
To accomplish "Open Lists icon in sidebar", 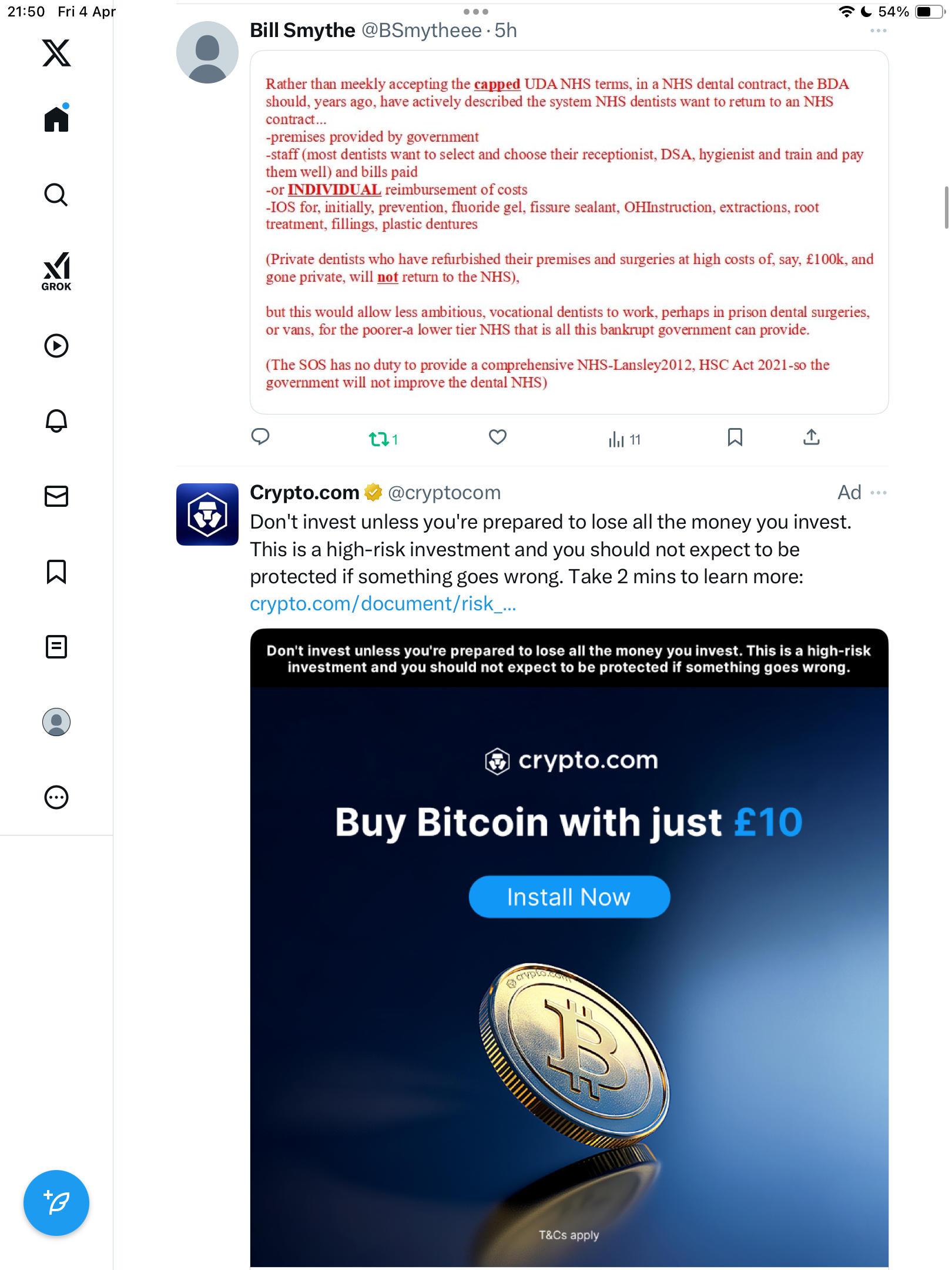I will tap(56, 647).
